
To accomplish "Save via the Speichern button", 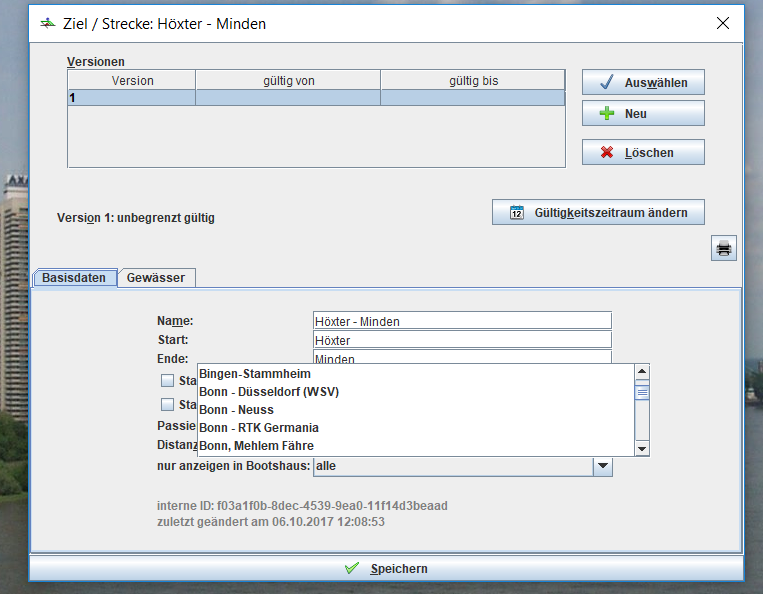I will (385, 568).
